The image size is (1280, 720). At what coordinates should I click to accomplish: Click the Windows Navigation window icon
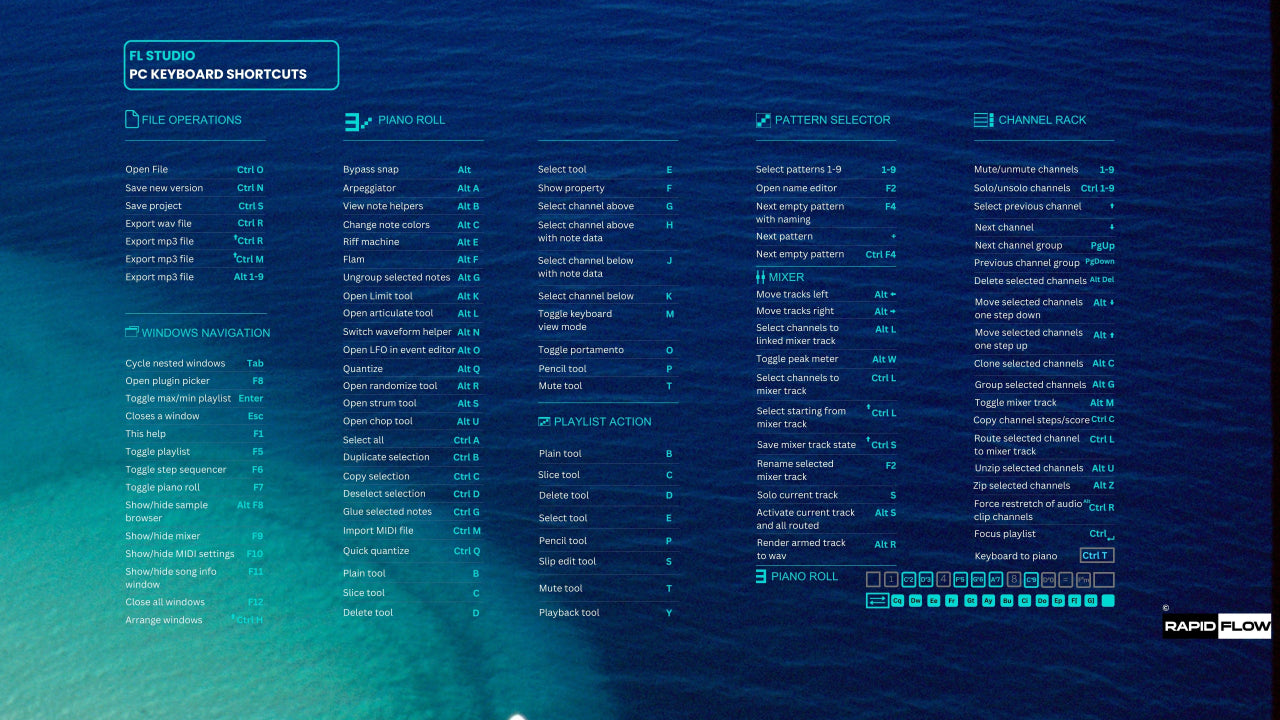click(x=131, y=332)
